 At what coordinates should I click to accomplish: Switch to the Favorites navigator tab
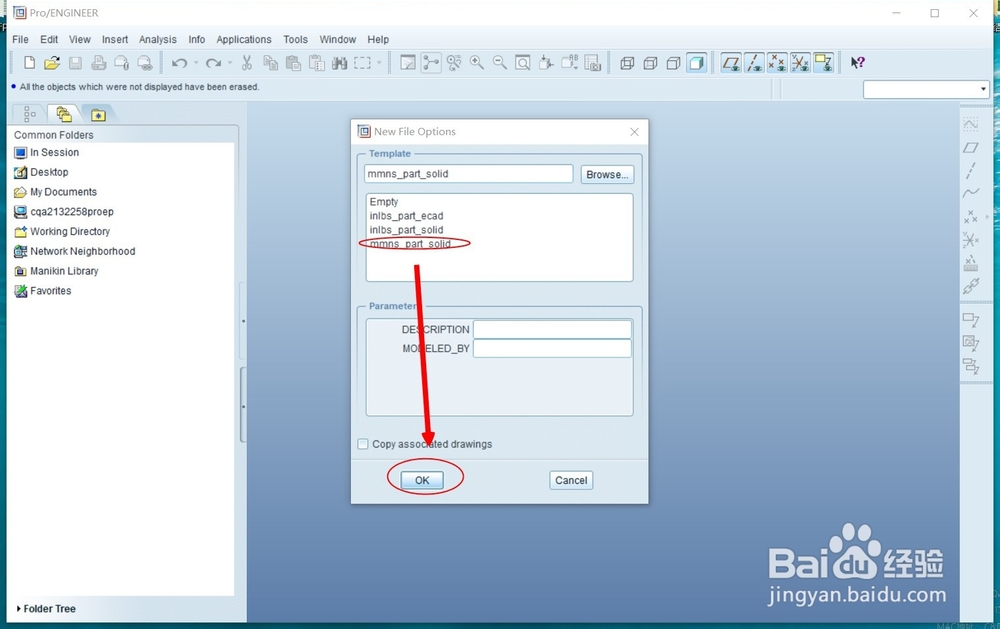(x=98, y=115)
